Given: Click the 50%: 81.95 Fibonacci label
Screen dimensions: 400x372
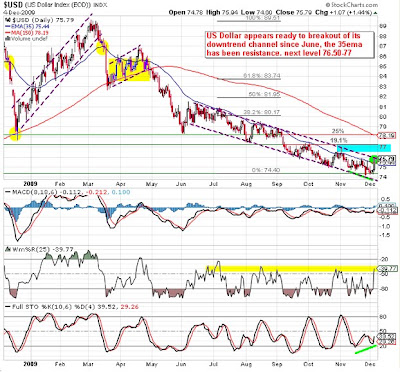Looking at the screenshot, I should [264, 94].
